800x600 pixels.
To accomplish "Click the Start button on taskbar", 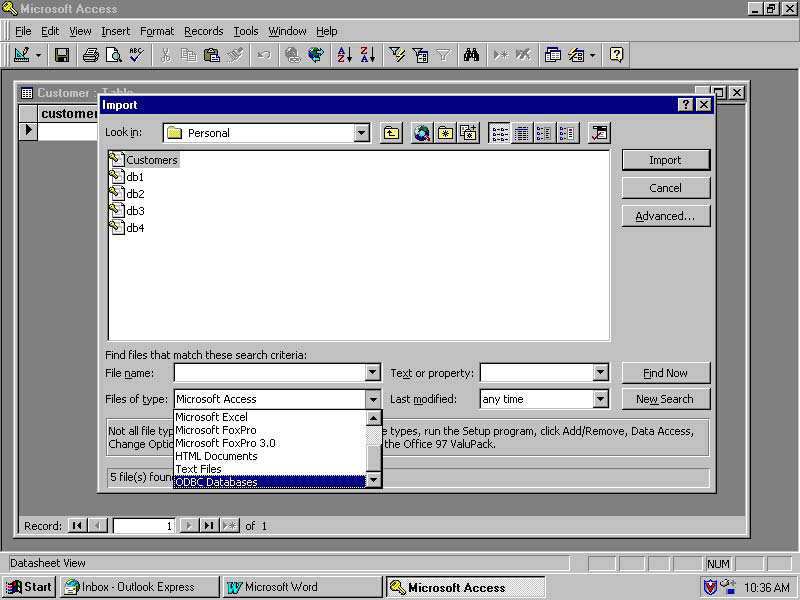I will tap(29, 587).
